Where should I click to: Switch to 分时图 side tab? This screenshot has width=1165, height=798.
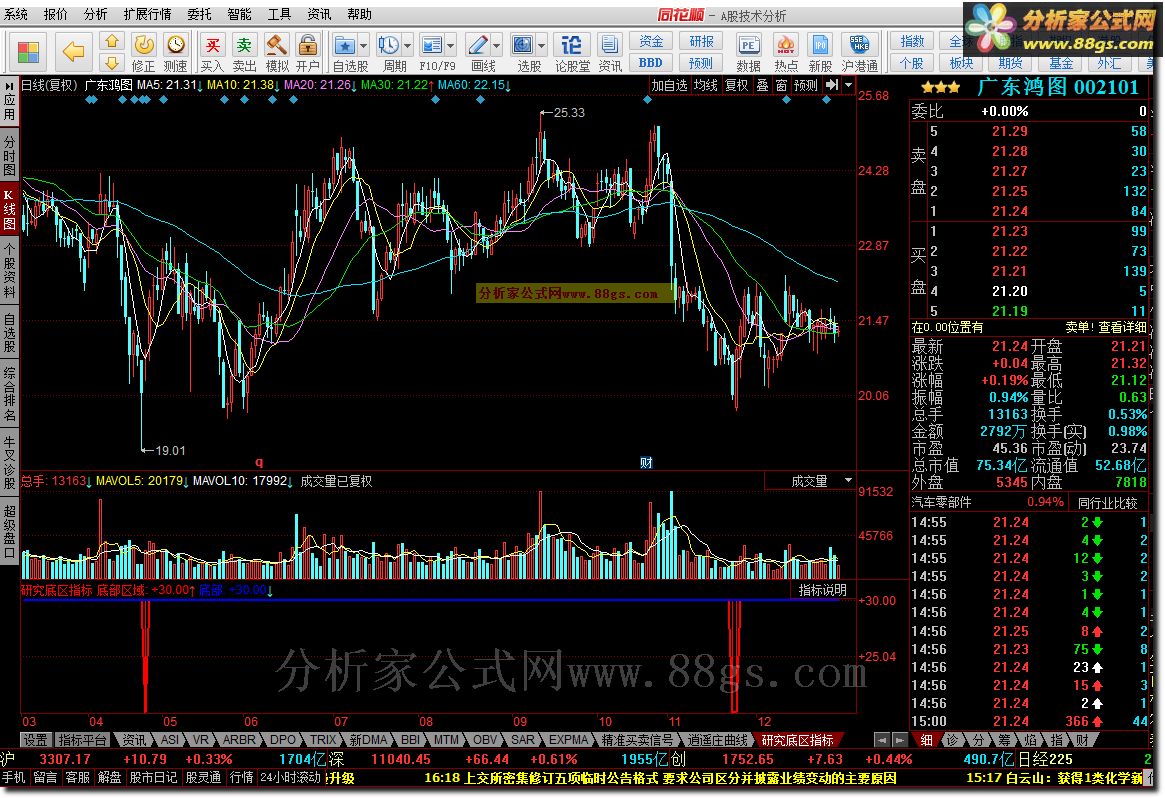pos(9,155)
